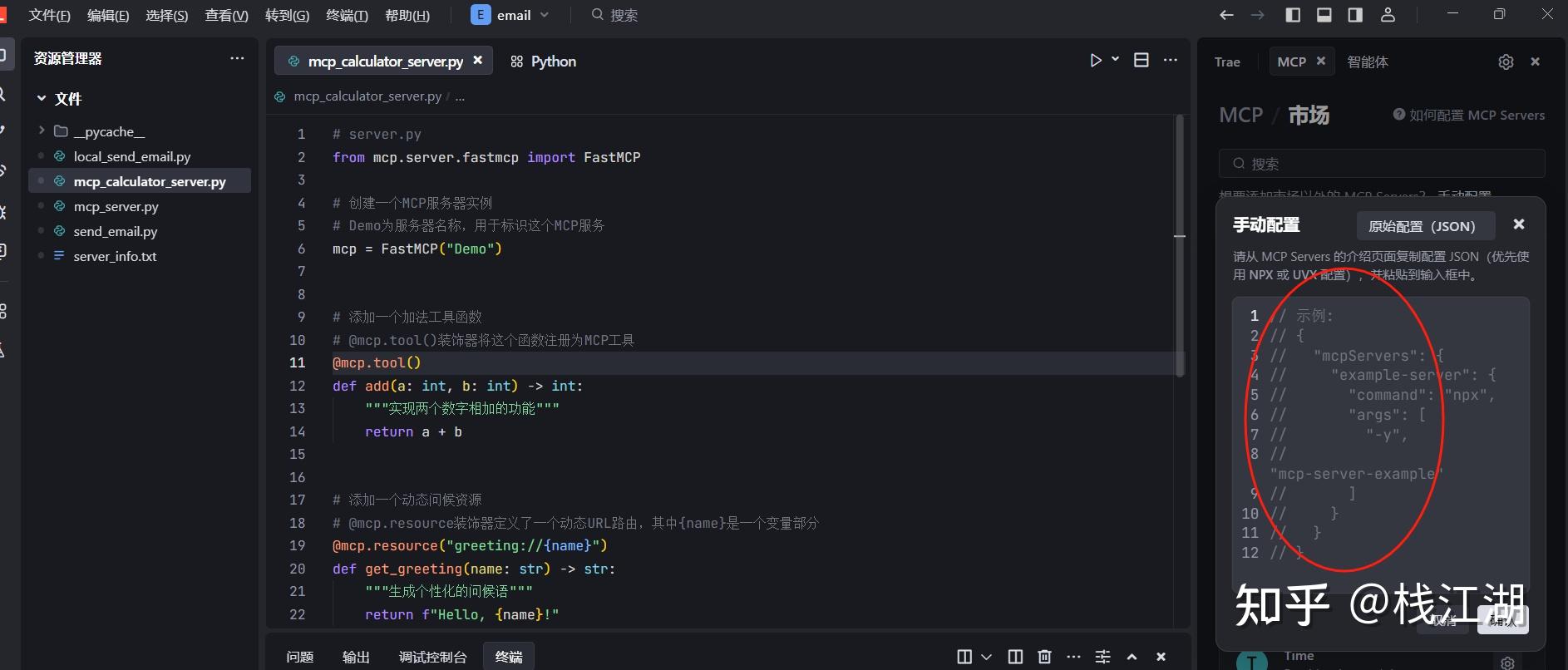Click the breadcrumb ellipsis segment
Image resolution: width=1568 pixels, height=670 pixels.
coord(460,96)
